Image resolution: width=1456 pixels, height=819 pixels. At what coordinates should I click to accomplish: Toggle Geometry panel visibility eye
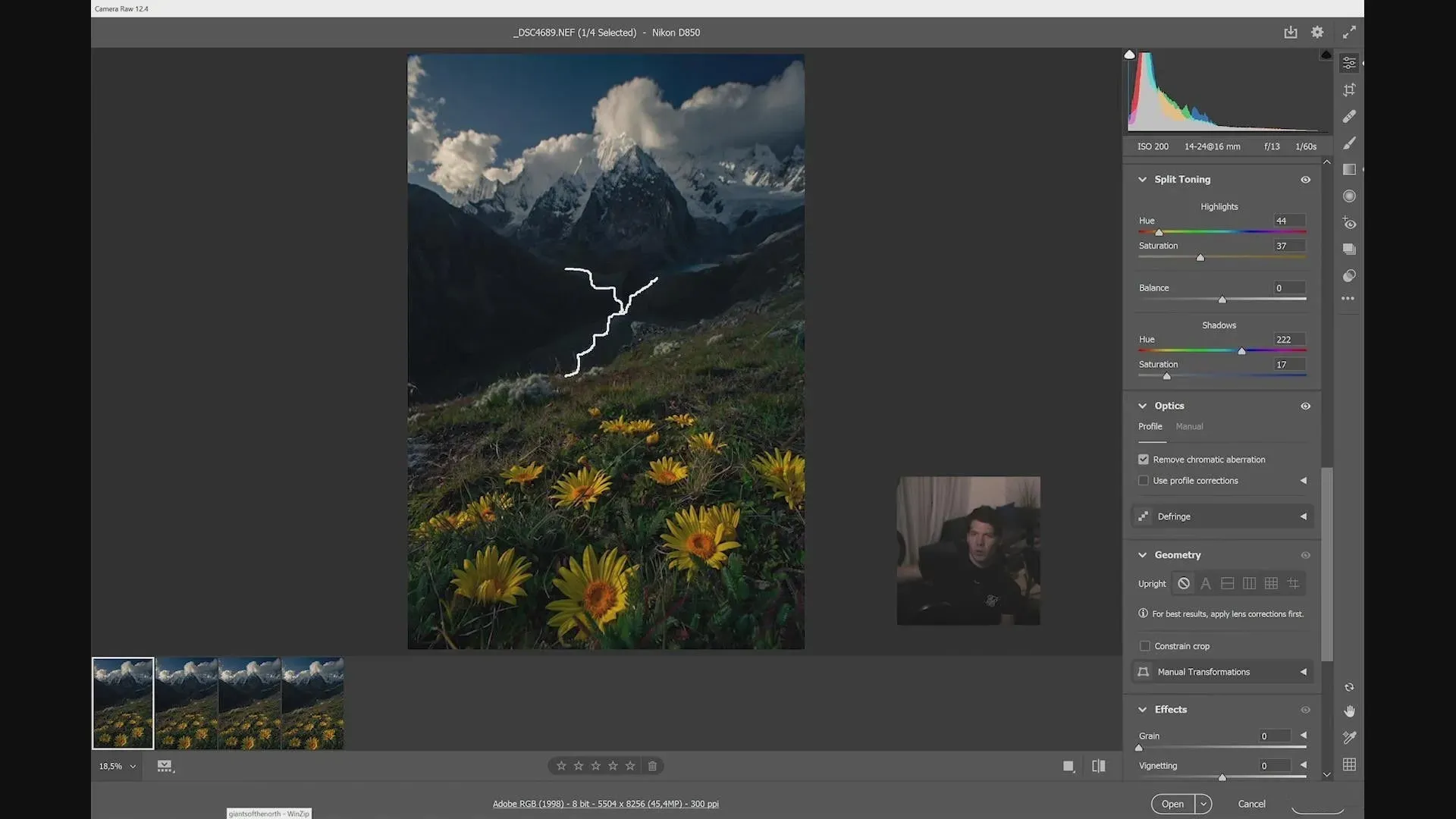coord(1306,555)
